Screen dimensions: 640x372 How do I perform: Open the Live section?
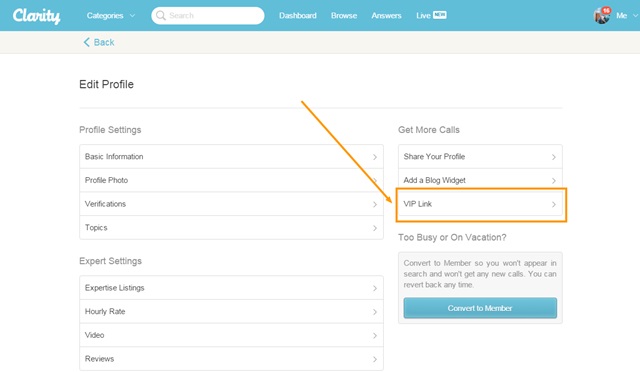point(423,16)
